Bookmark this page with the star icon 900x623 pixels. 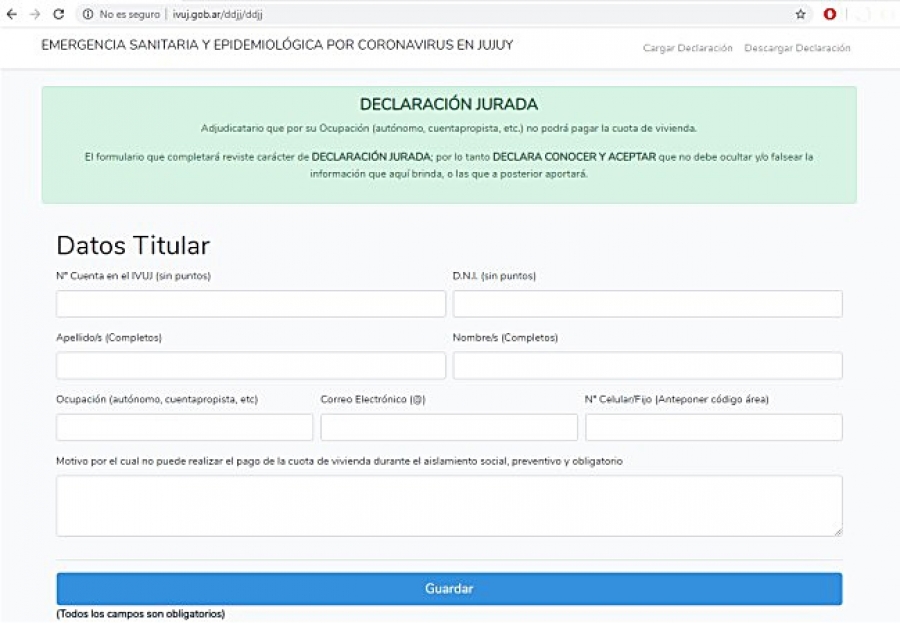pos(800,14)
